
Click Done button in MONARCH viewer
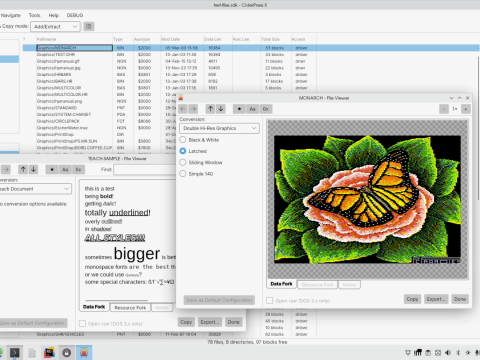point(460,299)
